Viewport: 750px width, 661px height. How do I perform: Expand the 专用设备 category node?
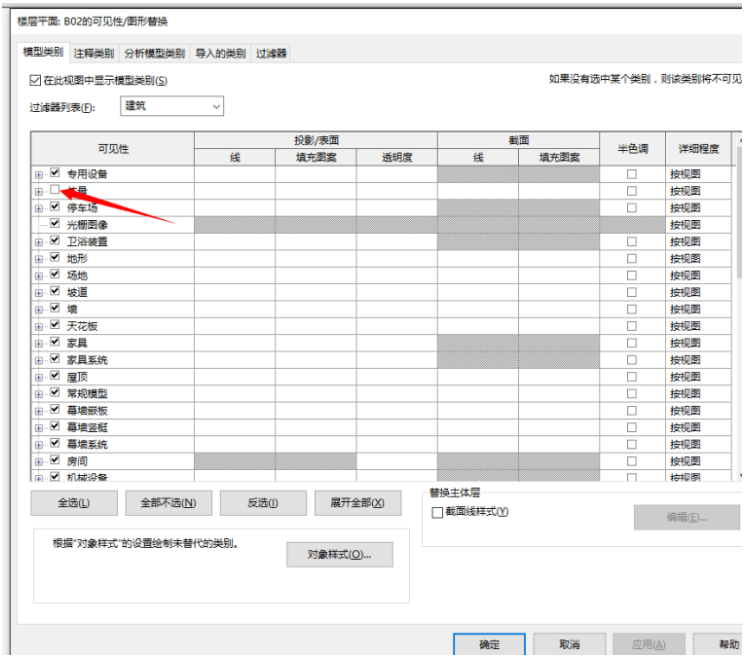pyautogui.click(x=39, y=175)
